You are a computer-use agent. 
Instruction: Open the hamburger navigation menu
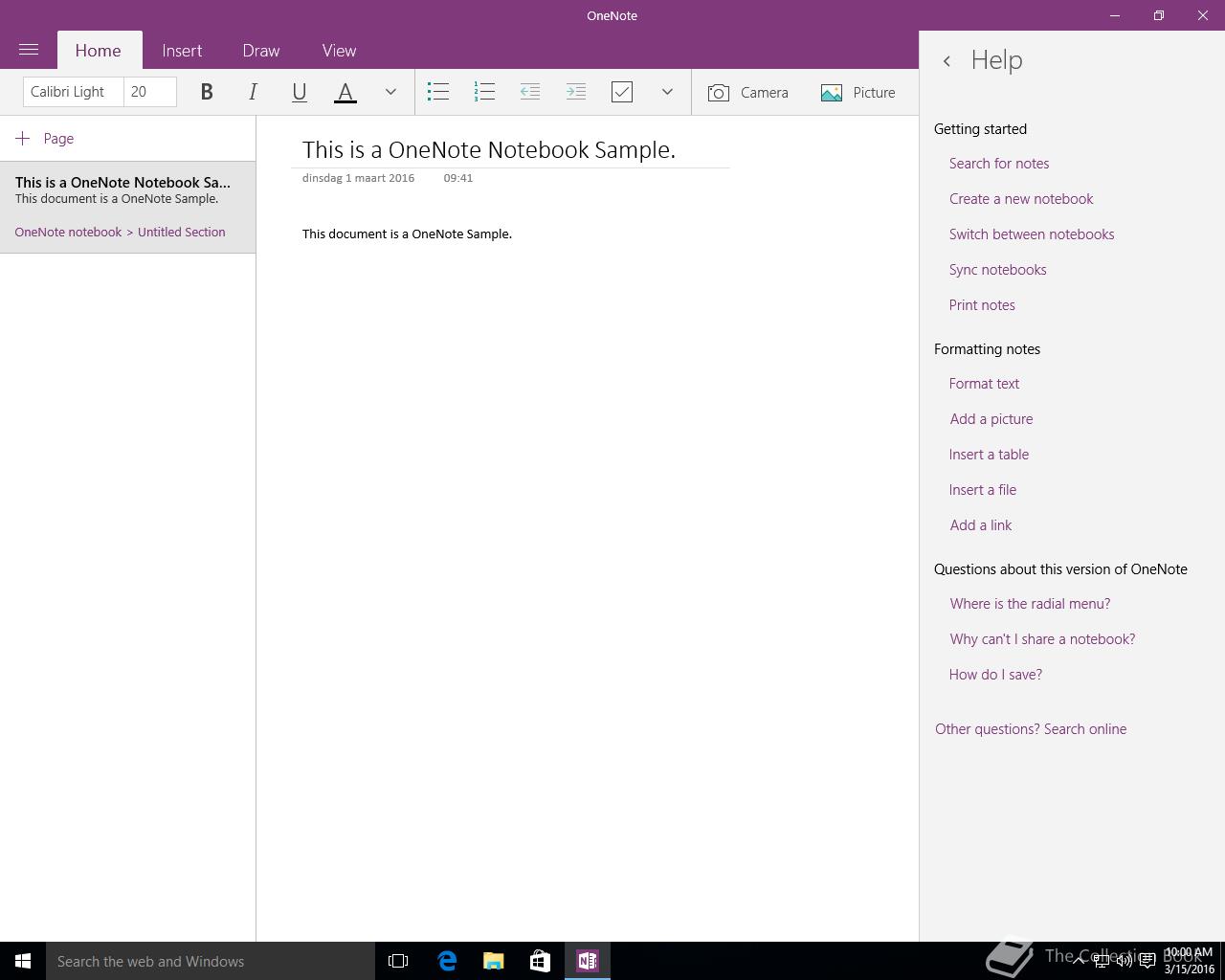[29, 50]
